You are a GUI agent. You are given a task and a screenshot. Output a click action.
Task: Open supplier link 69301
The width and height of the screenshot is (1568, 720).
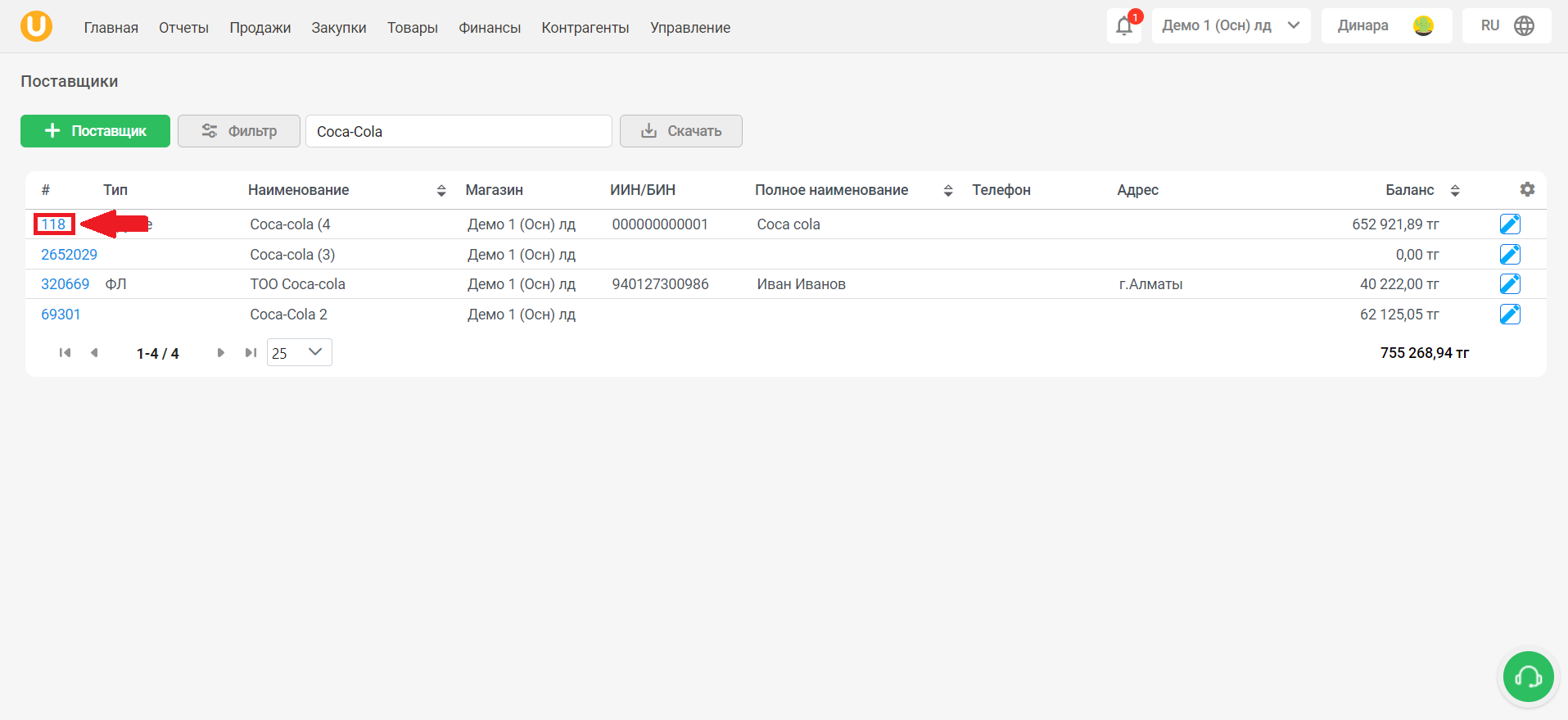coord(61,315)
